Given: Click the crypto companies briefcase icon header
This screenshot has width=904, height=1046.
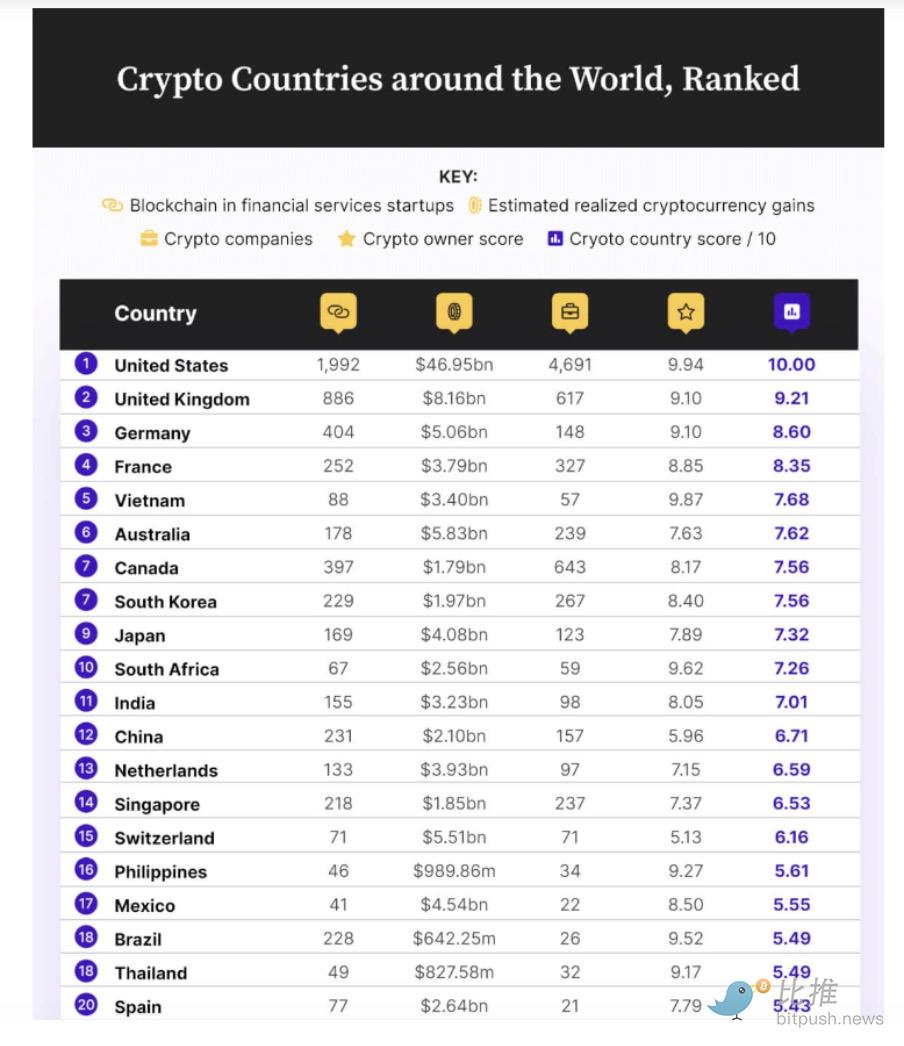Looking at the screenshot, I should click(x=570, y=312).
